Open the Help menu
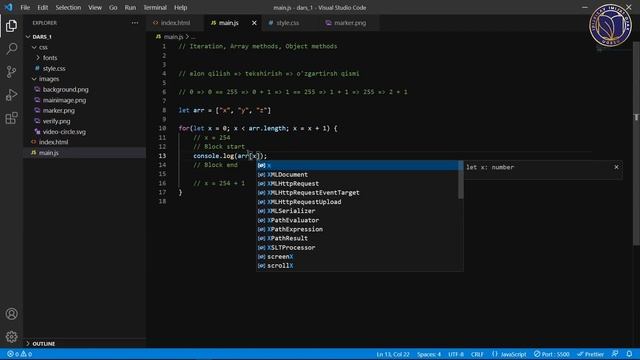 (x=180, y=7)
